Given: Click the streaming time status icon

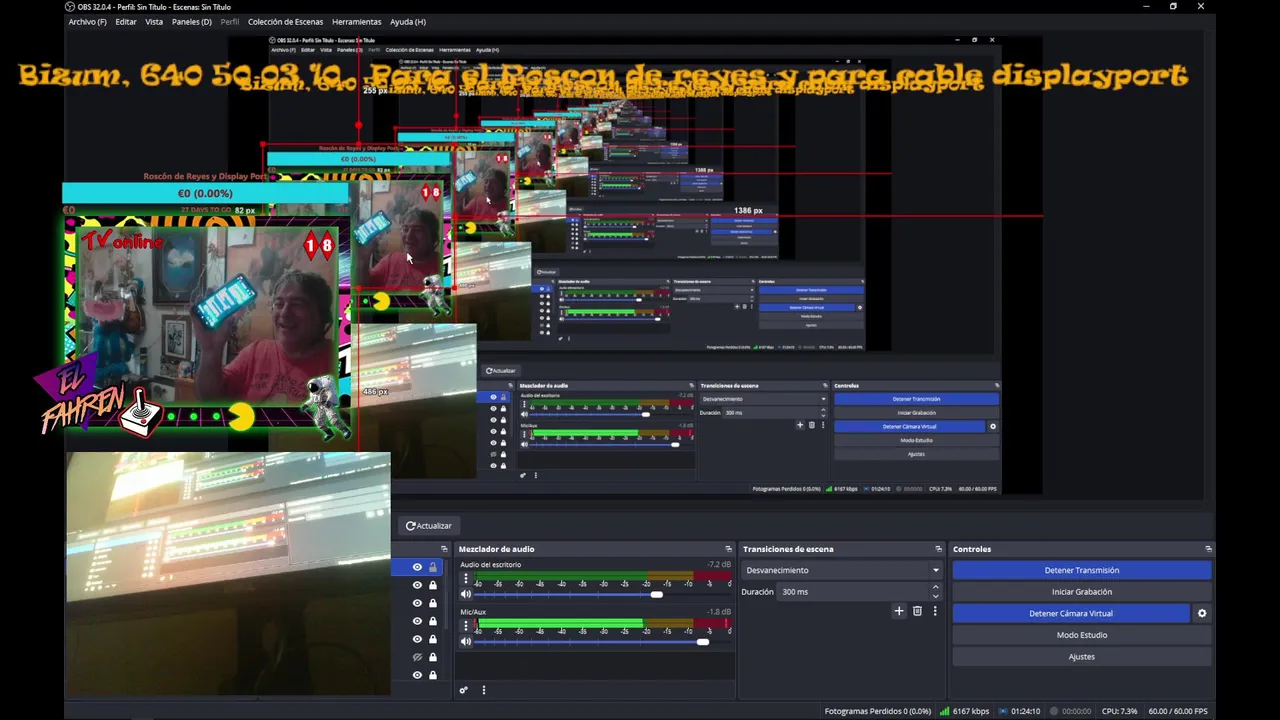Looking at the screenshot, I should click(1003, 712).
